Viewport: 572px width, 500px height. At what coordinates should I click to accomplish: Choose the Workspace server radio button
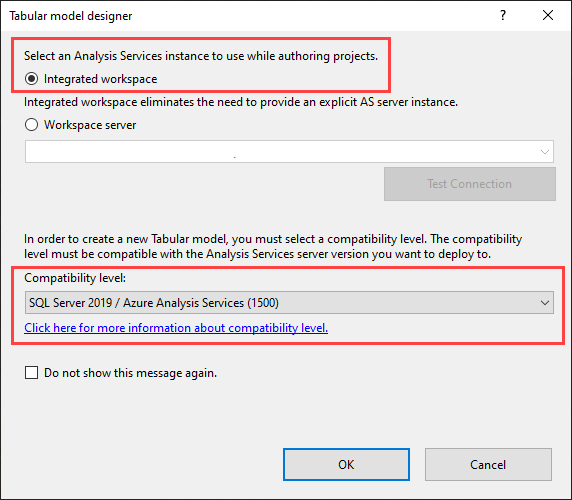31,125
